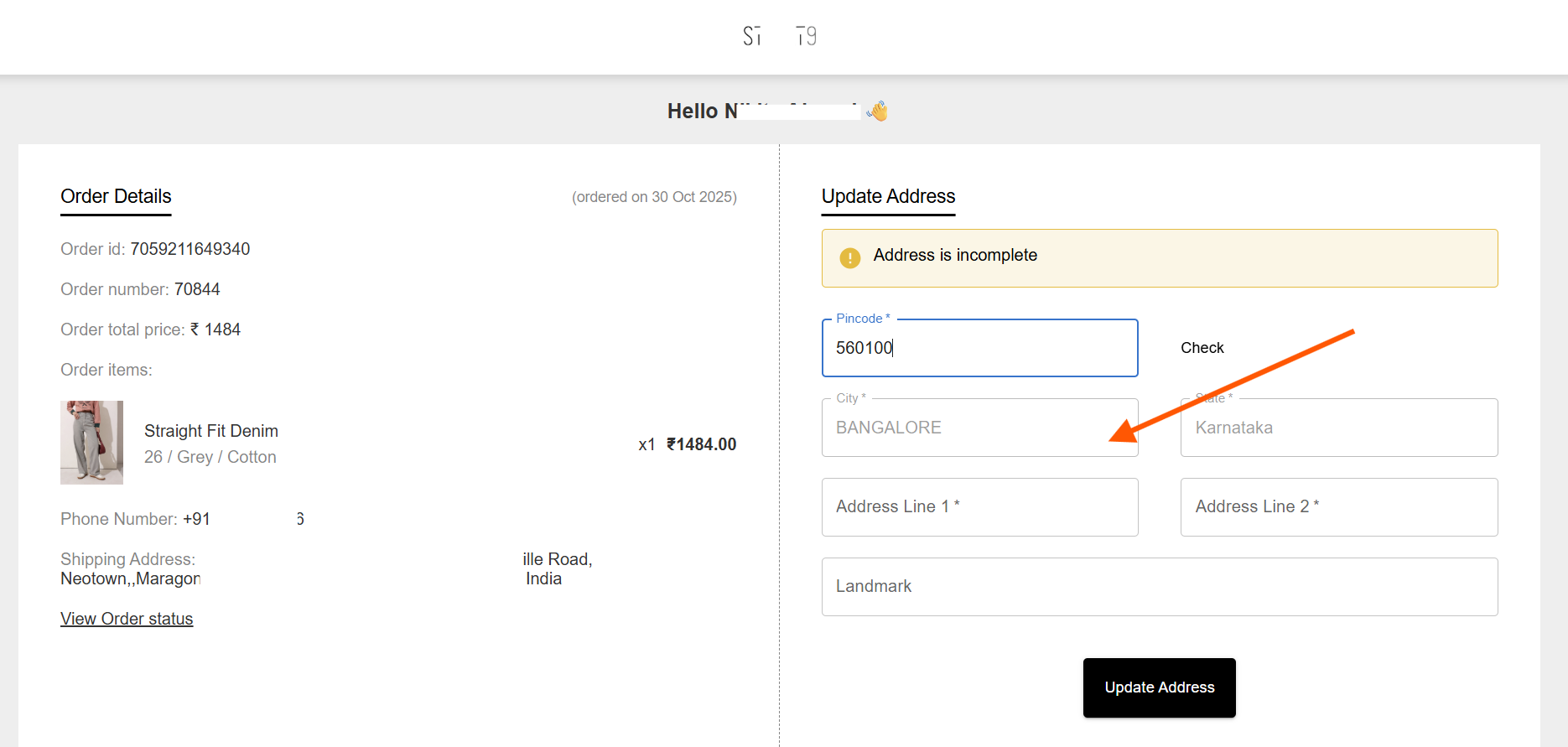Click the City field showing BANGALORE
This screenshot has width=1568, height=747.
click(979, 428)
